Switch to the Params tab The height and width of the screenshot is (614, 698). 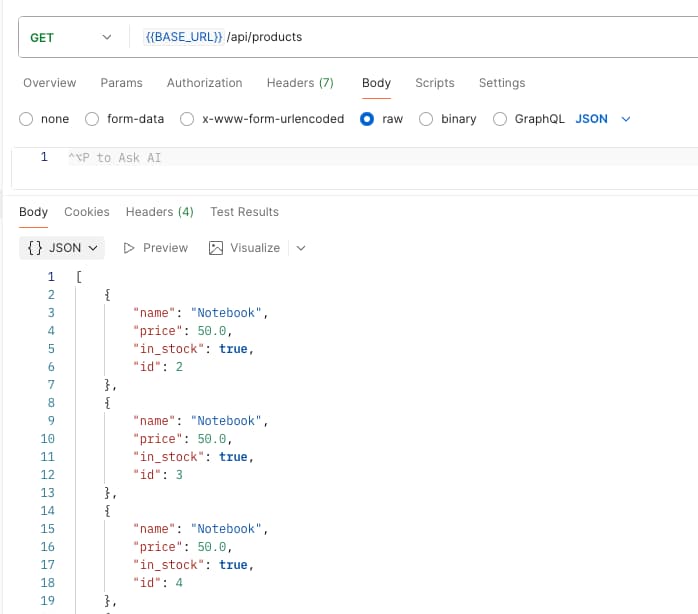[x=121, y=83]
